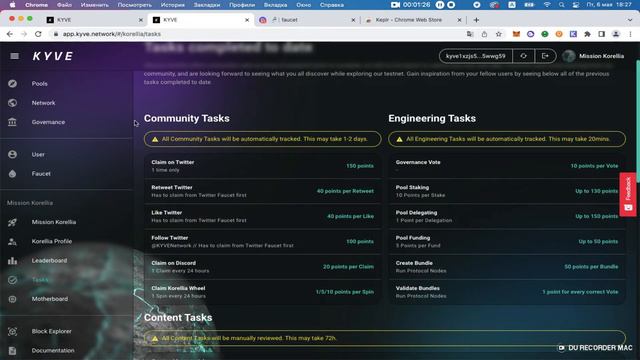Image resolution: width=640 pixels, height=360 pixels.
Task: Click the Tasks checkmark icon
Action: tap(13, 280)
